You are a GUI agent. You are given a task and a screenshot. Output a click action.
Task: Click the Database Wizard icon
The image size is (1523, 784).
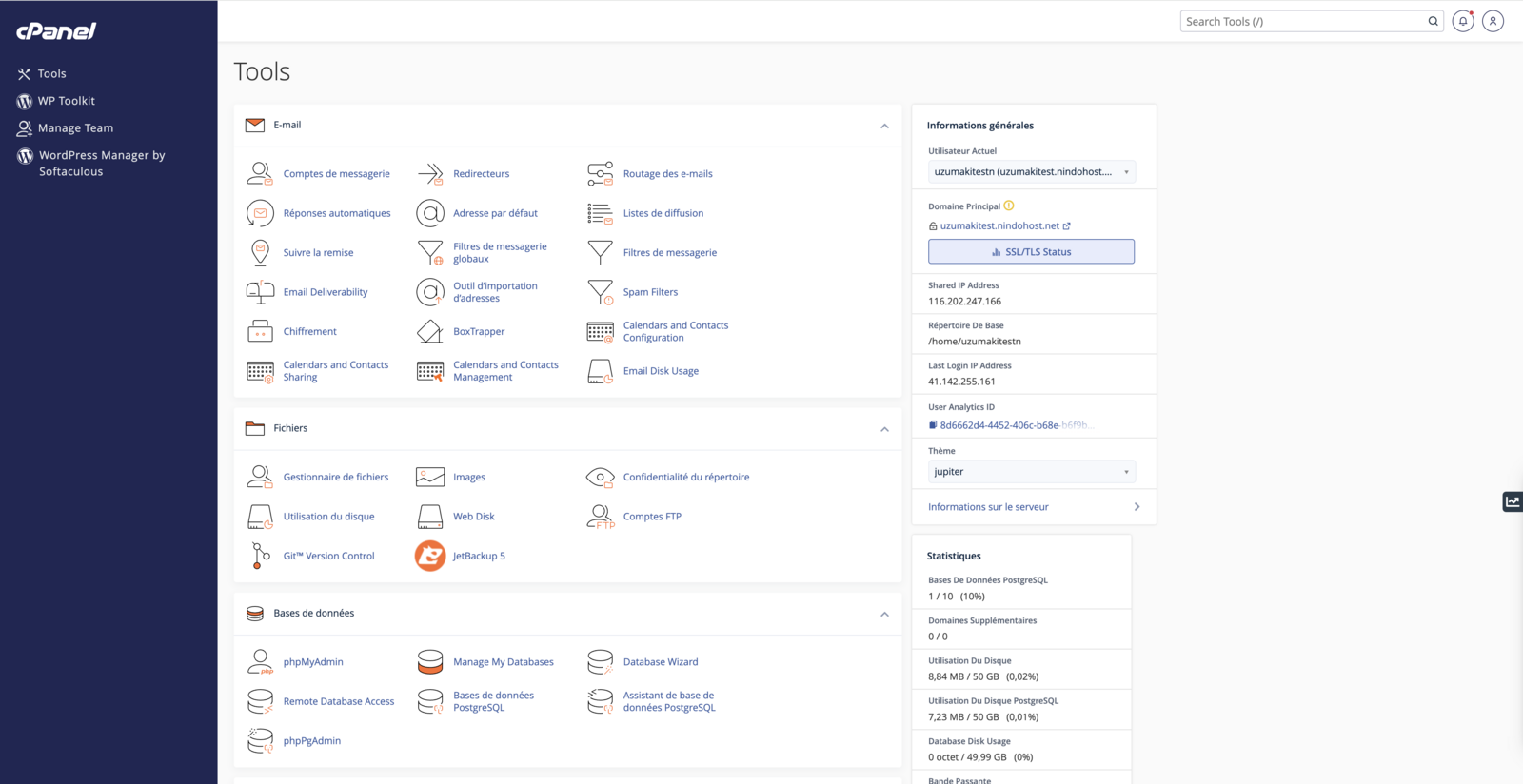(x=600, y=662)
